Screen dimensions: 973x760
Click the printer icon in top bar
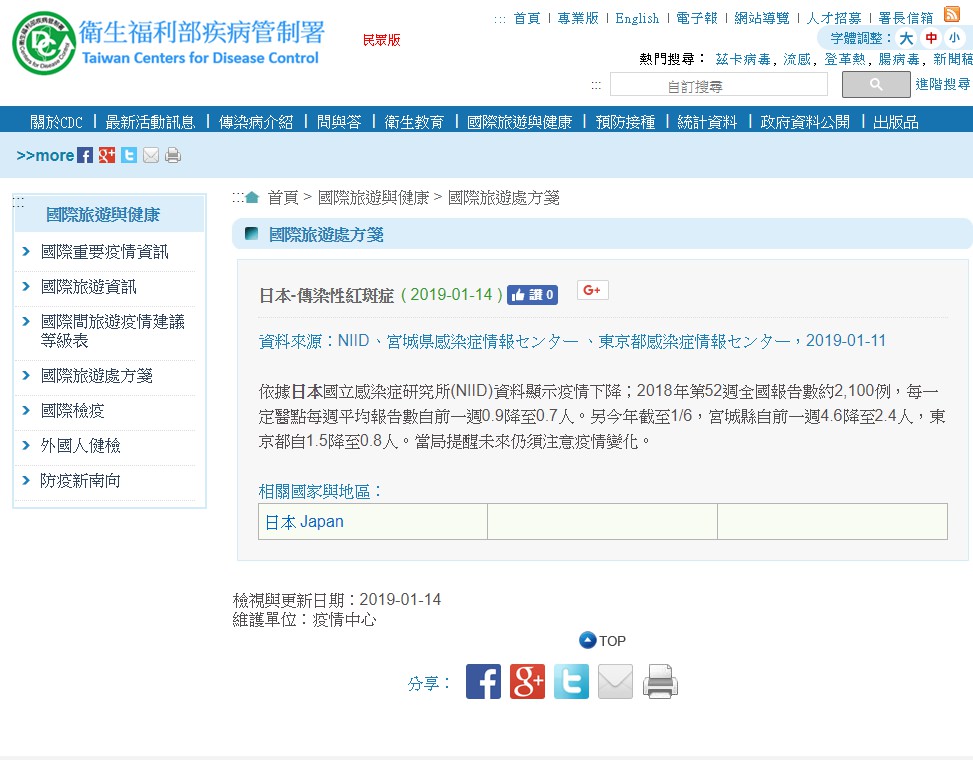[x=173, y=155]
